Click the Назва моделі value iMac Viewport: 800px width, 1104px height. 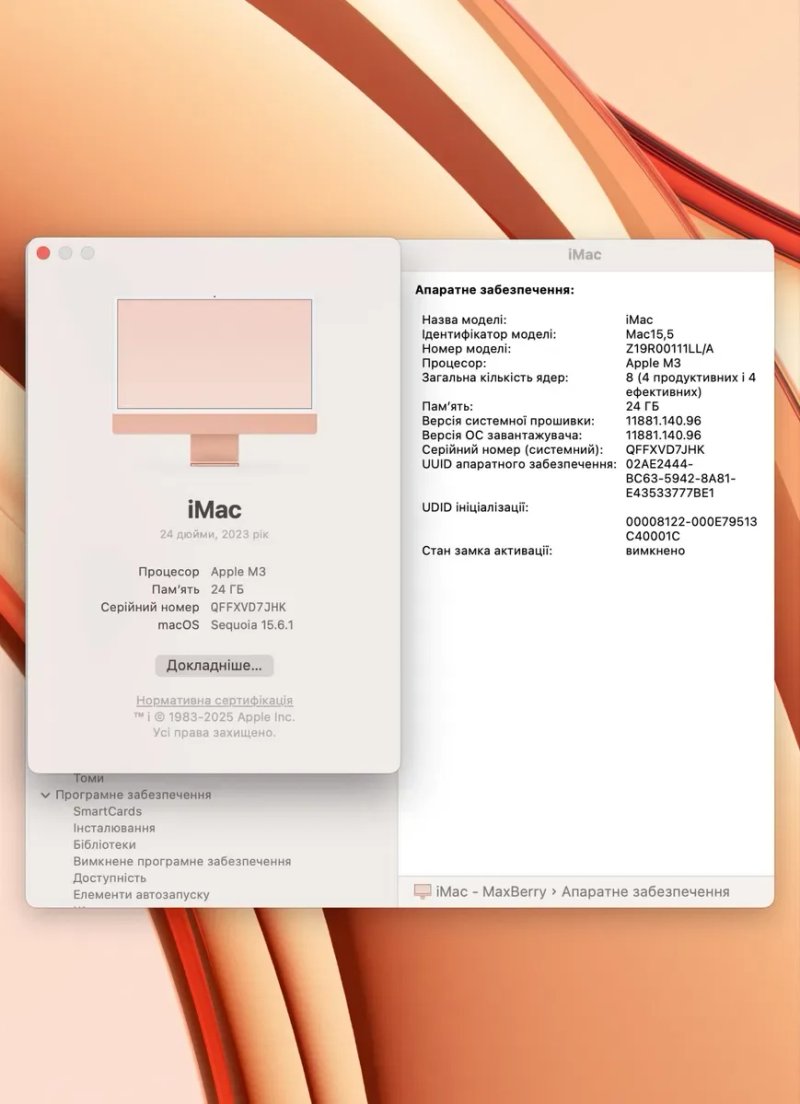[639, 320]
